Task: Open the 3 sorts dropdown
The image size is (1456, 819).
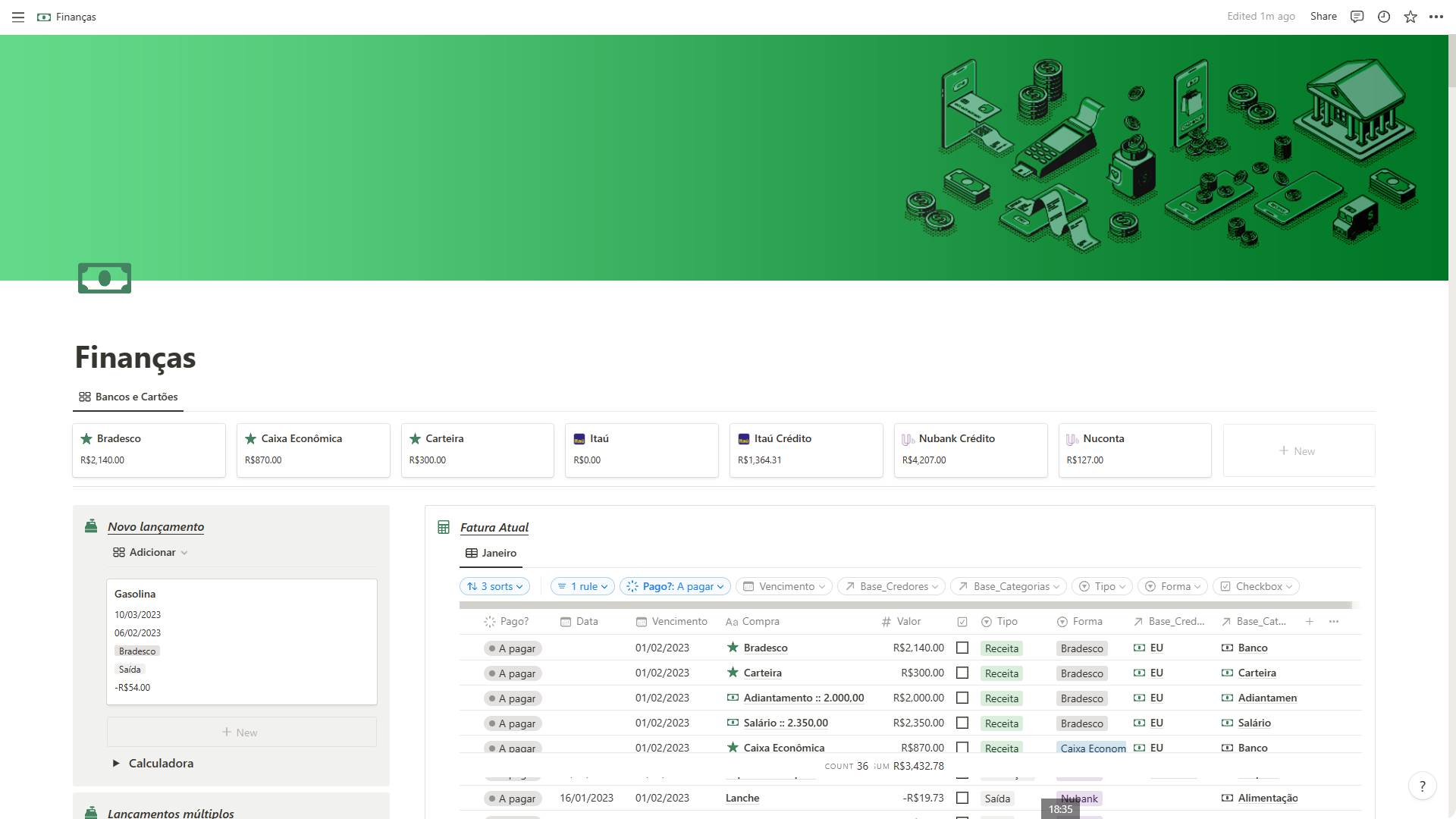Action: [x=494, y=586]
